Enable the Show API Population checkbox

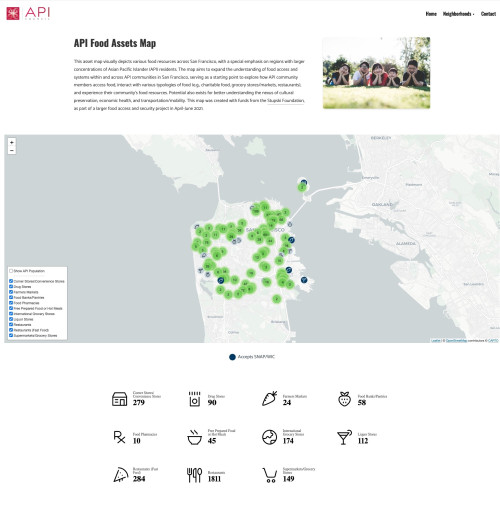[11, 271]
